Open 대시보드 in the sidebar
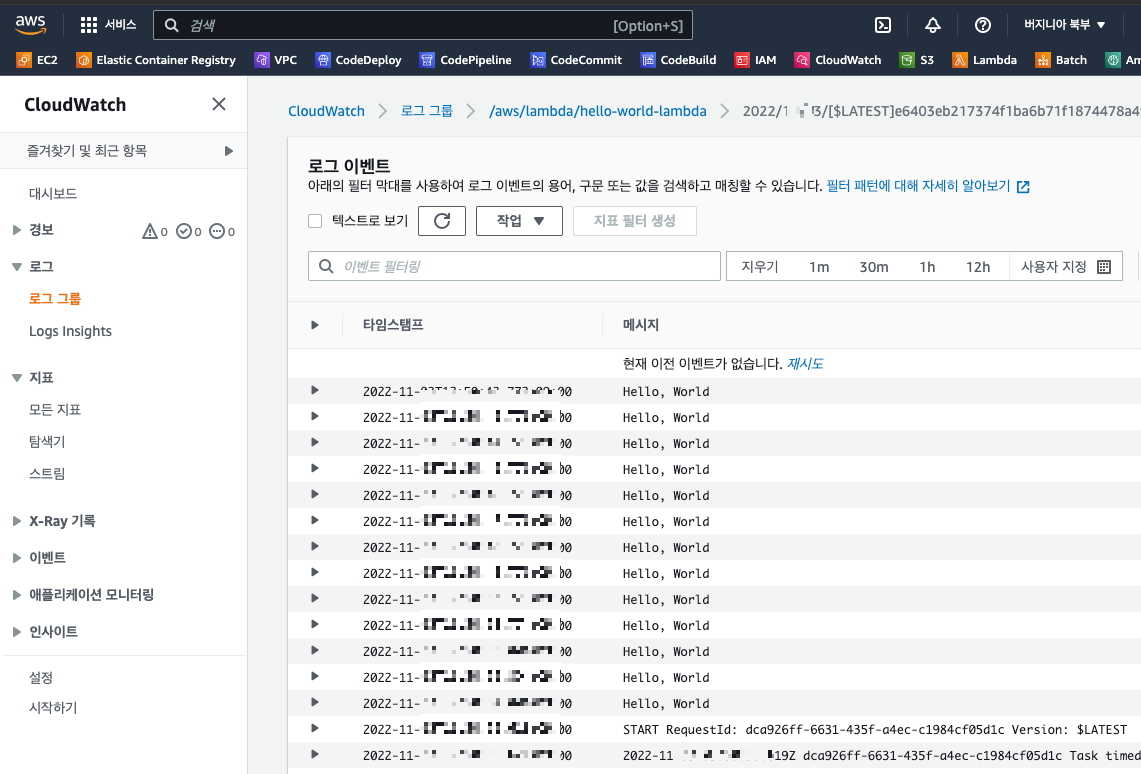The image size is (1141, 774). (x=53, y=194)
